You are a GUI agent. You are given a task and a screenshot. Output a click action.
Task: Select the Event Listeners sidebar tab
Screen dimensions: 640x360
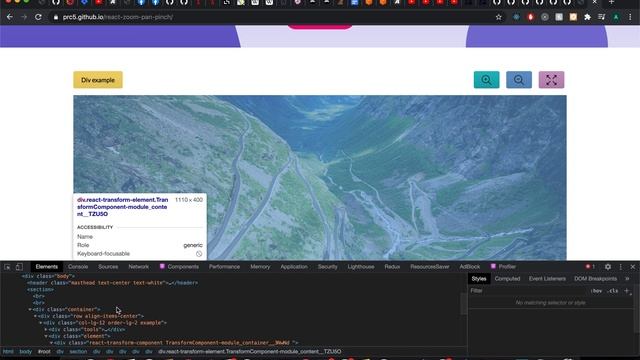pos(547,279)
